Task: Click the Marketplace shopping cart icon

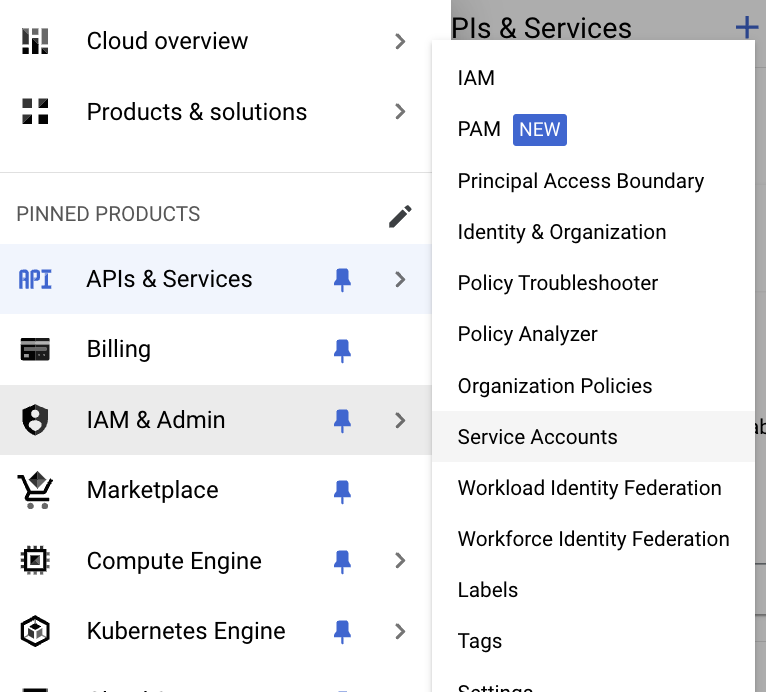Action: click(35, 490)
